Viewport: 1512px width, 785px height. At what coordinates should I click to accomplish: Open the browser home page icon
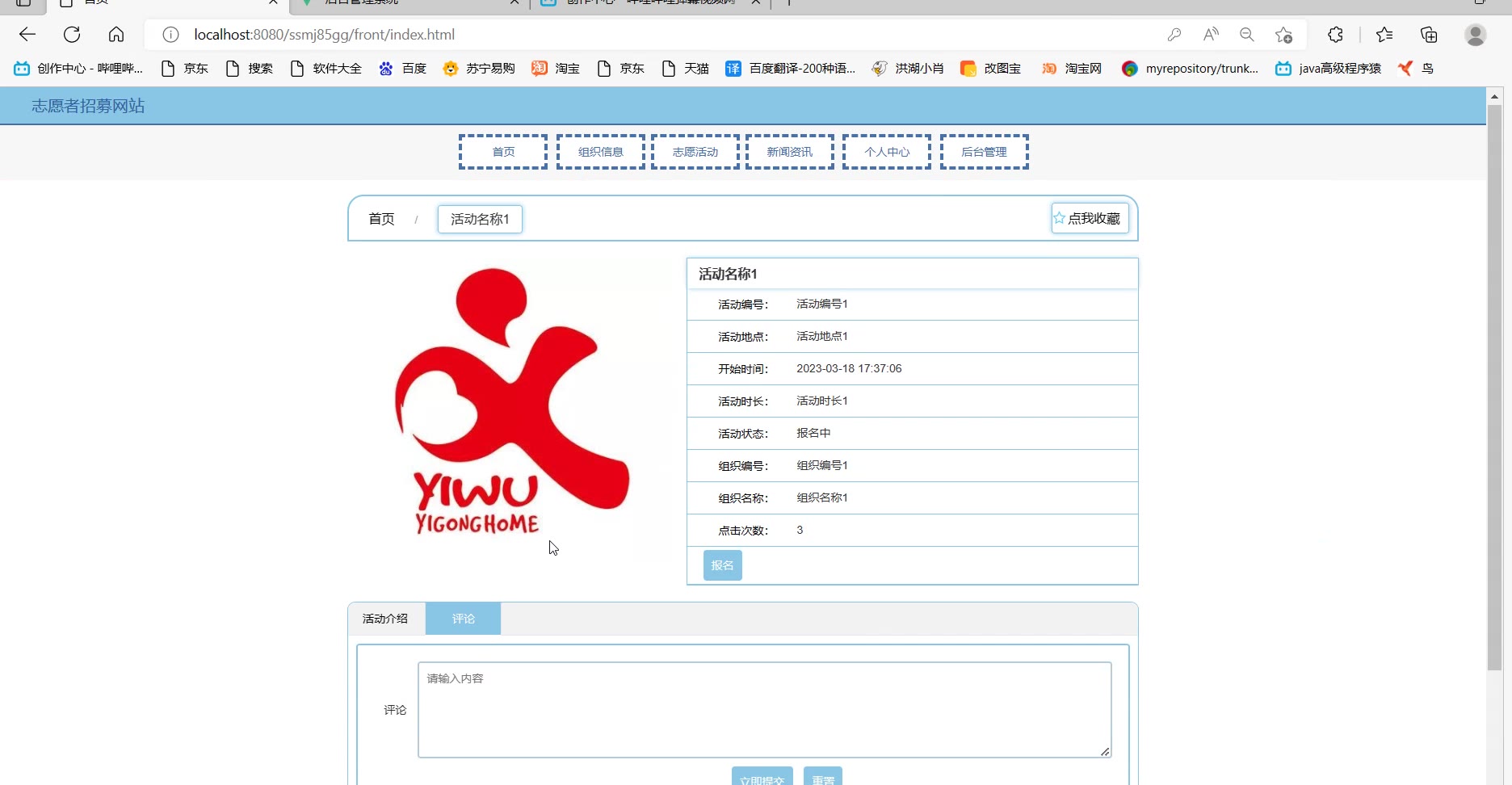tap(116, 35)
